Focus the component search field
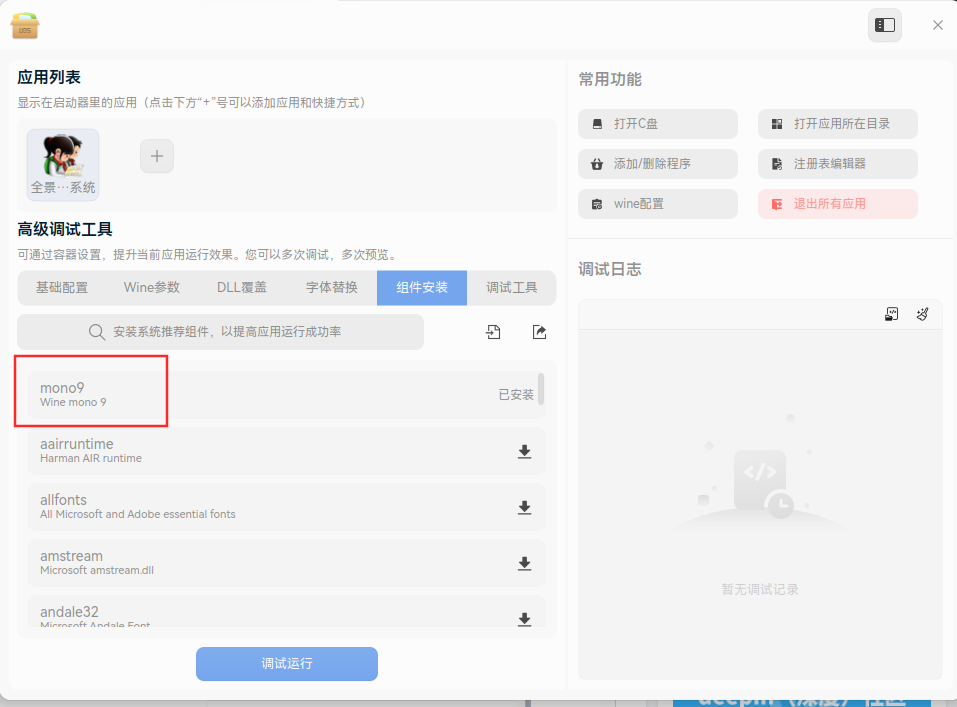This screenshot has width=957, height=707. click(x=220, y=332)
